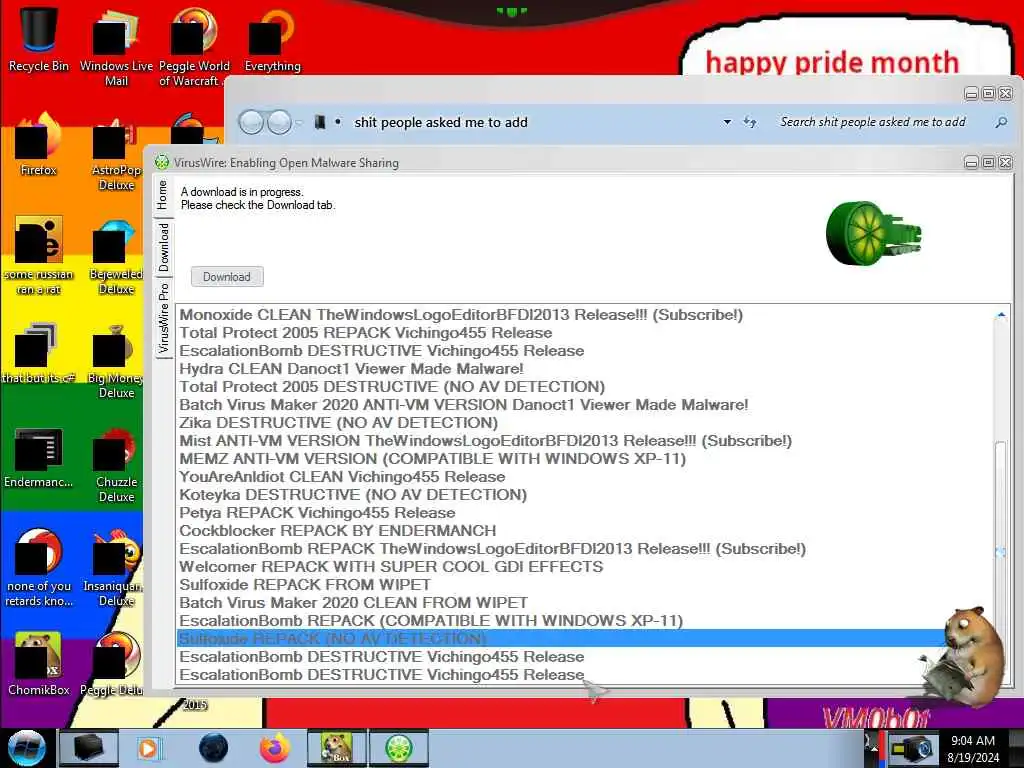Click the black folder taskbar button
This screenshot has width=1024, height=768.
click(x=89, y=748)
